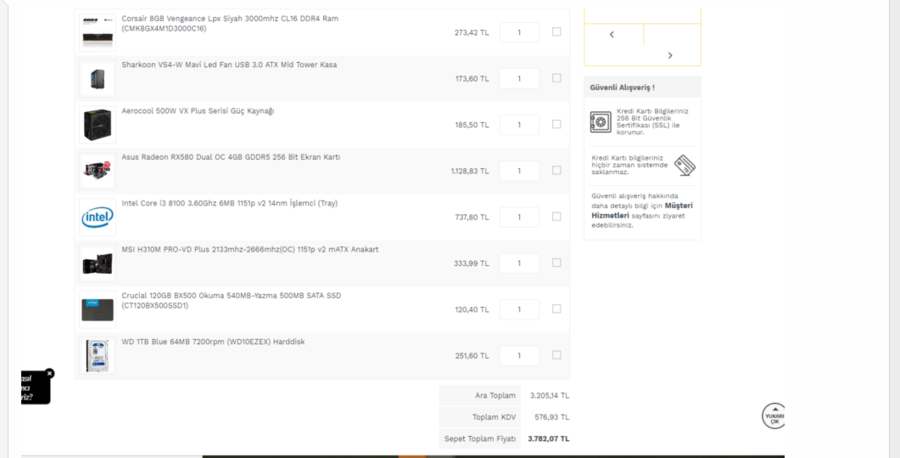
Task: Click the 273,42 TL price
Action: [x=472, y=33]
